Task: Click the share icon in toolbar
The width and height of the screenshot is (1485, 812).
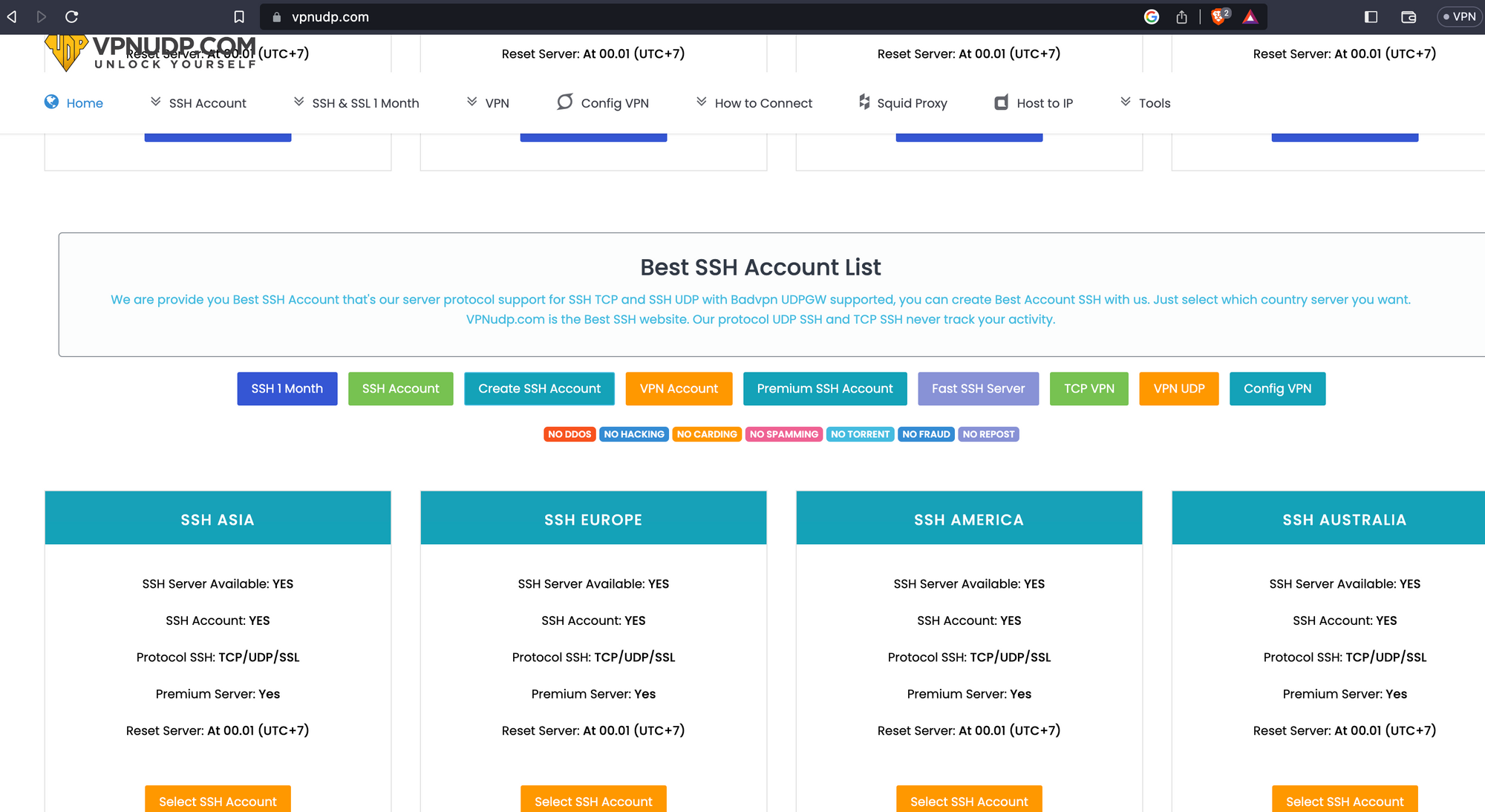Action: pyautogui.click(x=1181, y=16)
